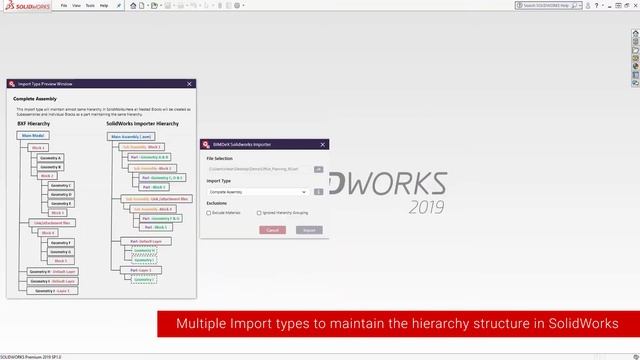Enable the Exclude Materials checkbox
This screenshot has height=360, width=640.
click(209, 213)
